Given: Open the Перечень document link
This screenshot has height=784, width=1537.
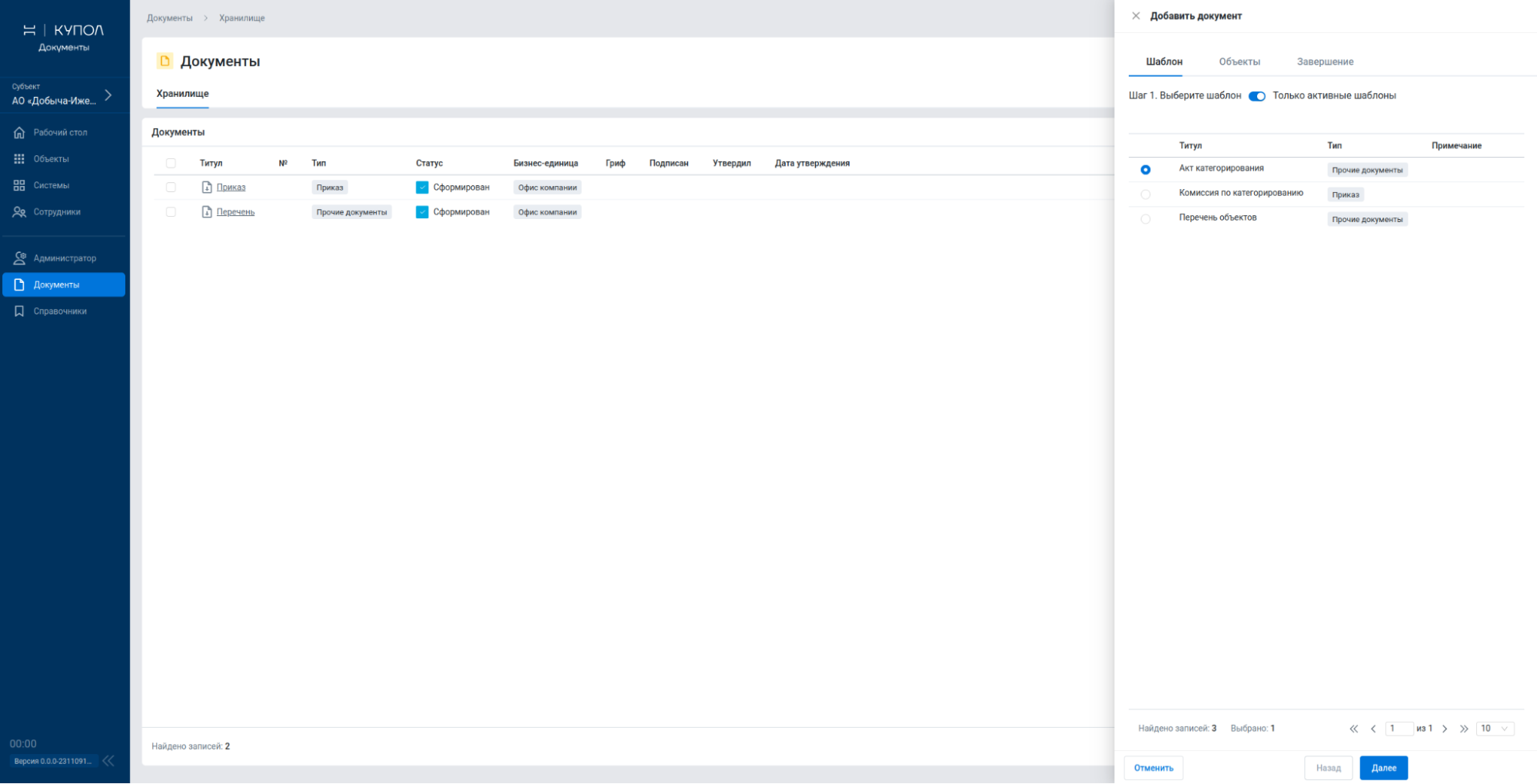Looking at the screenshot, I should coord(235,212).
